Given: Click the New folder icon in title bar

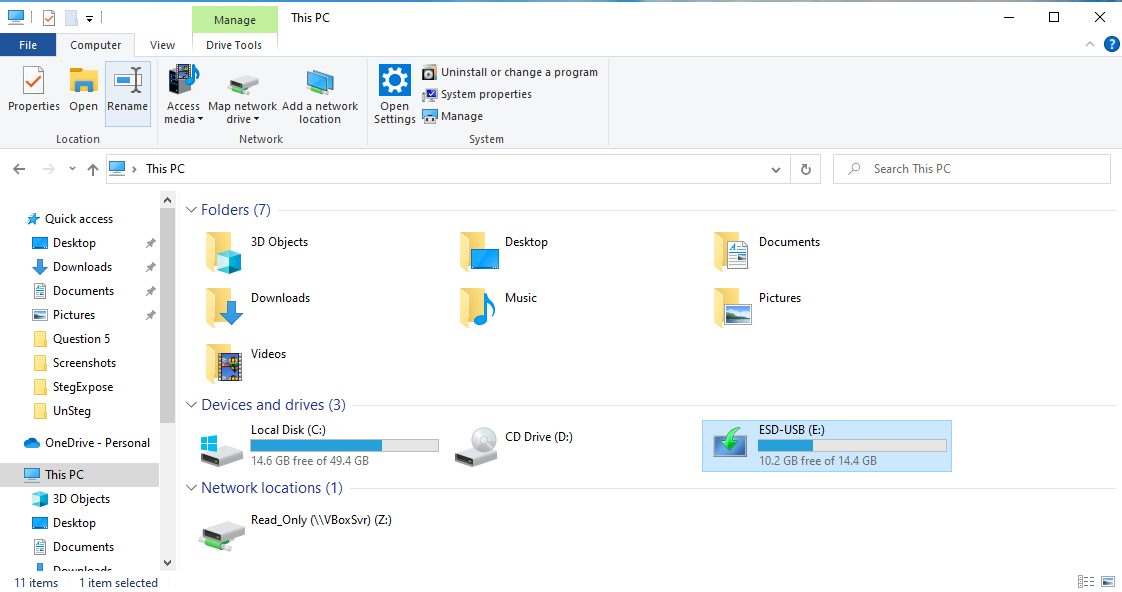Looking at the screenshot, I should click(x=71, y=18).
